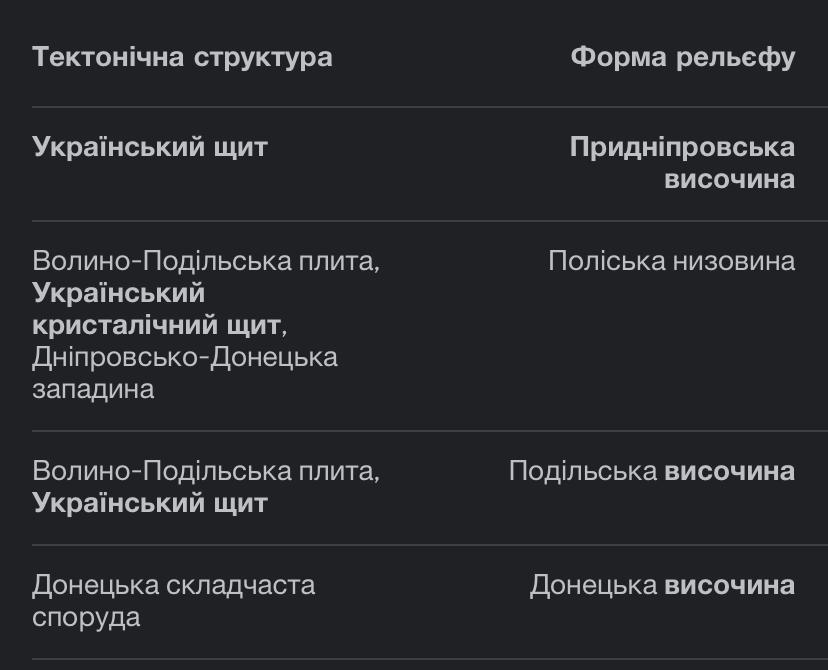828x670 pixels.
Task: Click the "Придніпровська височина" cell
Action: pyautogui.click(x=683, y=163)
